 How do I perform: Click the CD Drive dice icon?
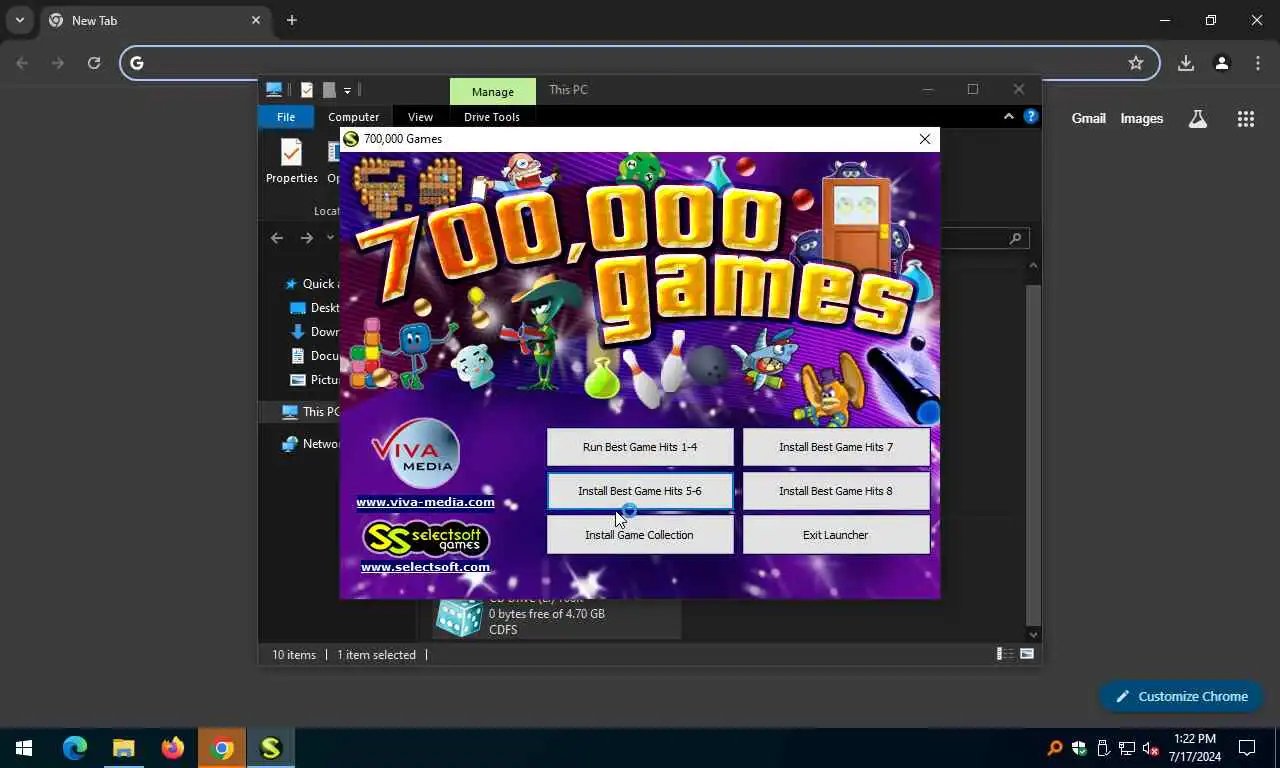click(459, 617)
